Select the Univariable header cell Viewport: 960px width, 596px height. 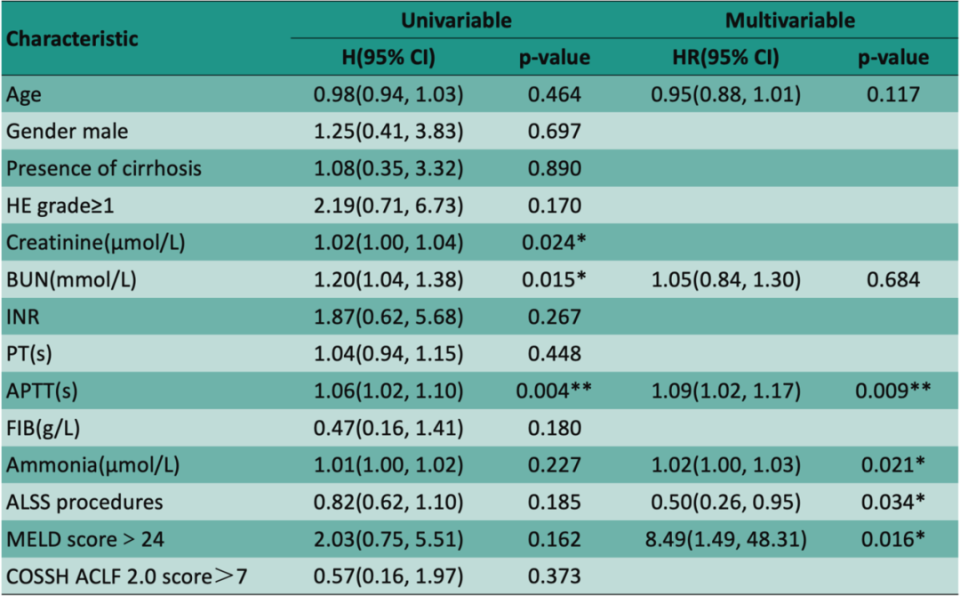[x=455, y=20]
